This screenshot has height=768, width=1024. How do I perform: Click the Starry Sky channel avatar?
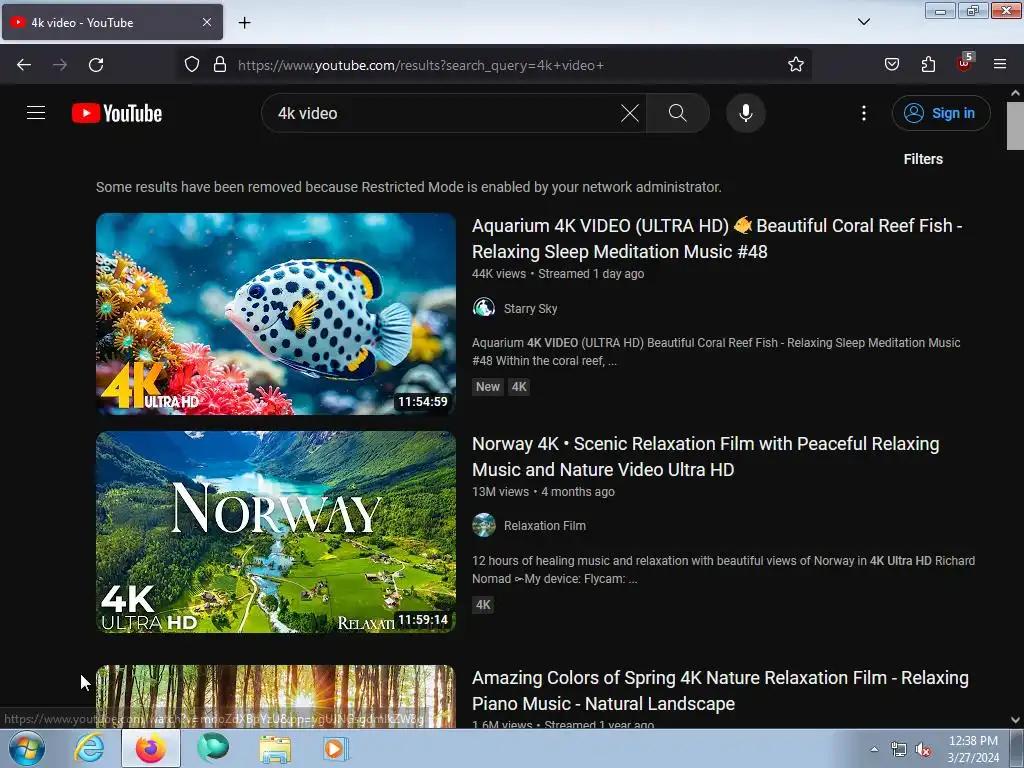click(484, 307)
